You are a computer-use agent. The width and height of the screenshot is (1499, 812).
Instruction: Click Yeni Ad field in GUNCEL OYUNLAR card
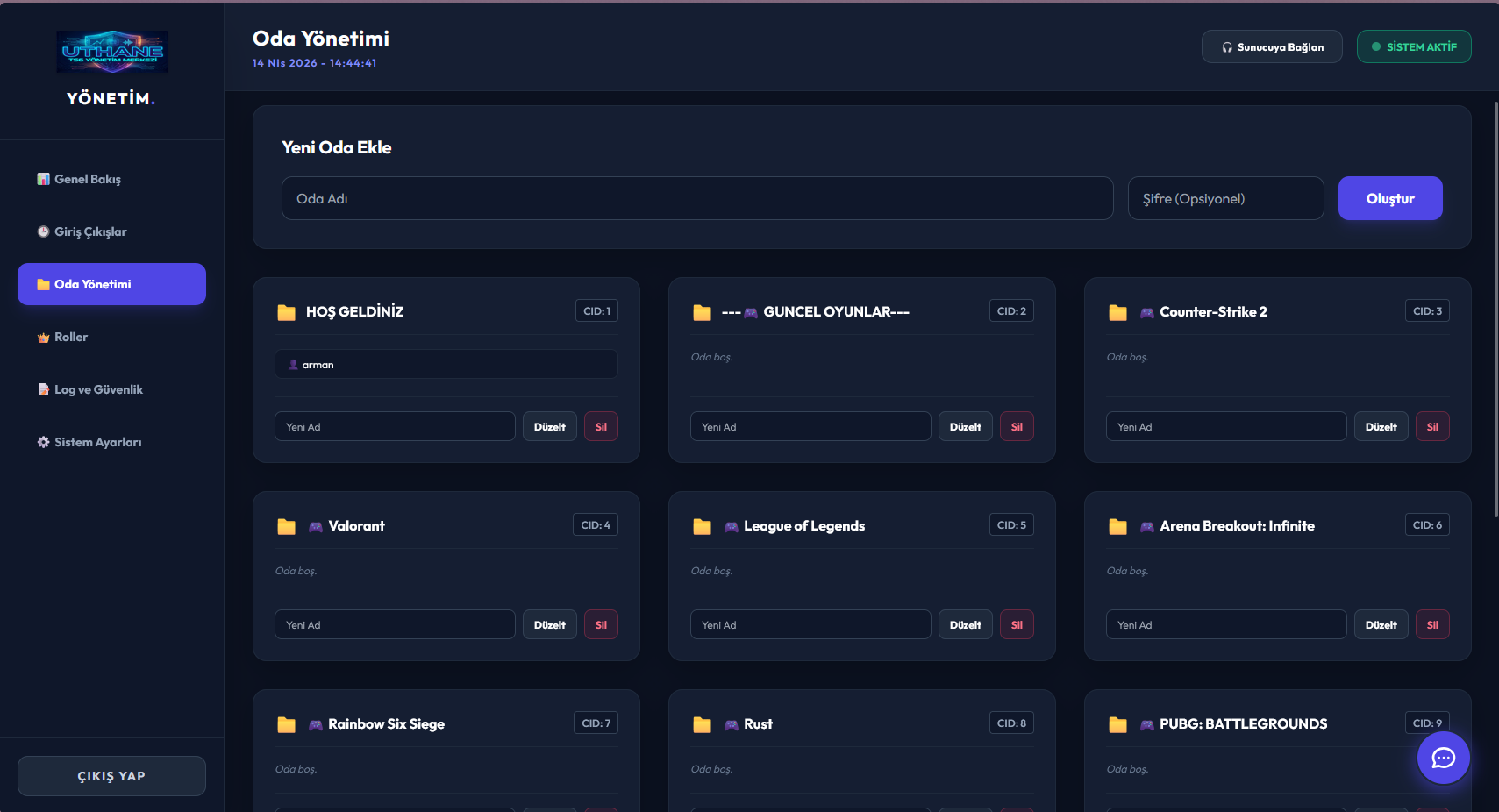point(810,426)
